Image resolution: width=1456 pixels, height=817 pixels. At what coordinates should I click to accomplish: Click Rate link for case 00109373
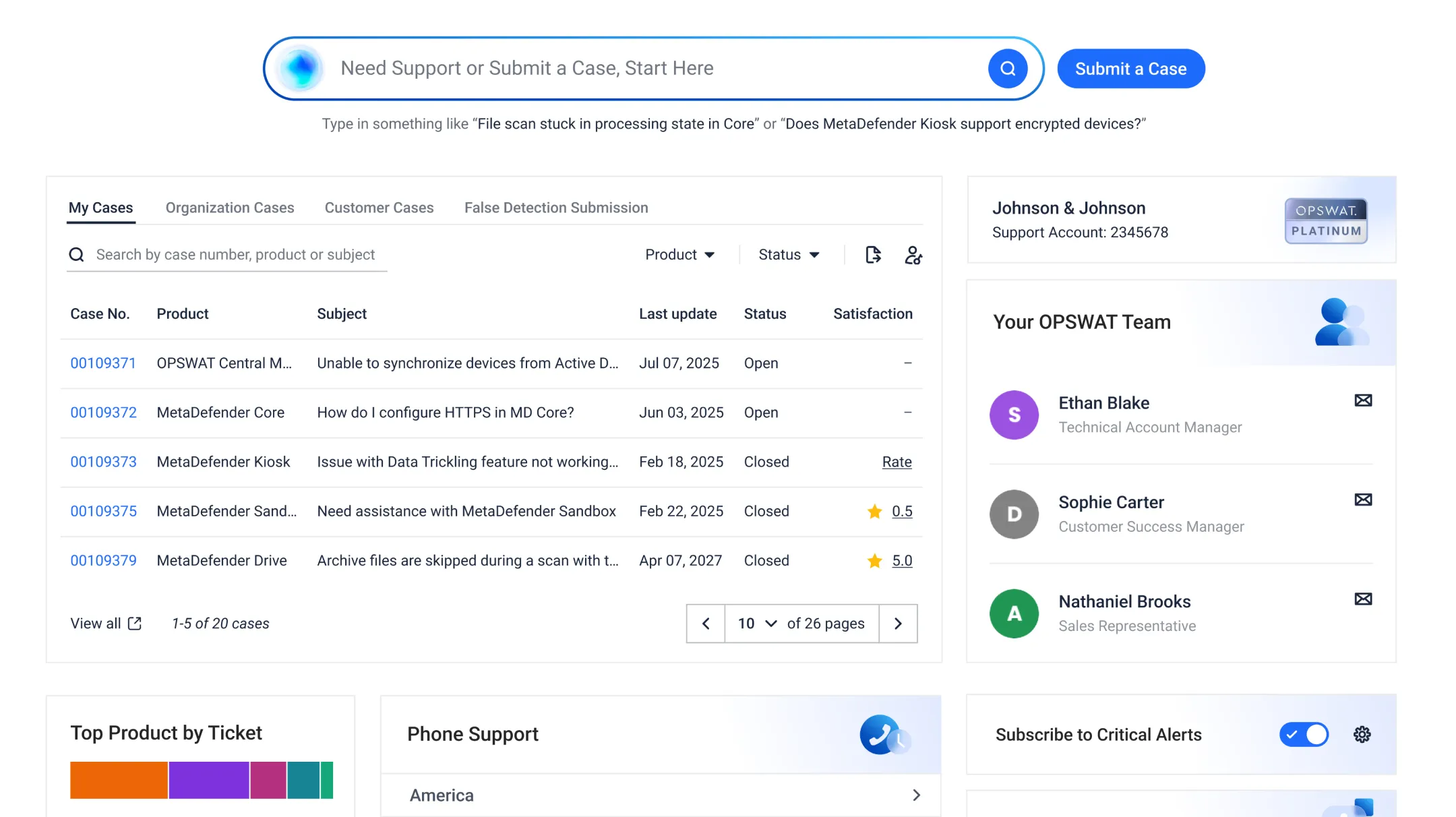pos(897,462)
